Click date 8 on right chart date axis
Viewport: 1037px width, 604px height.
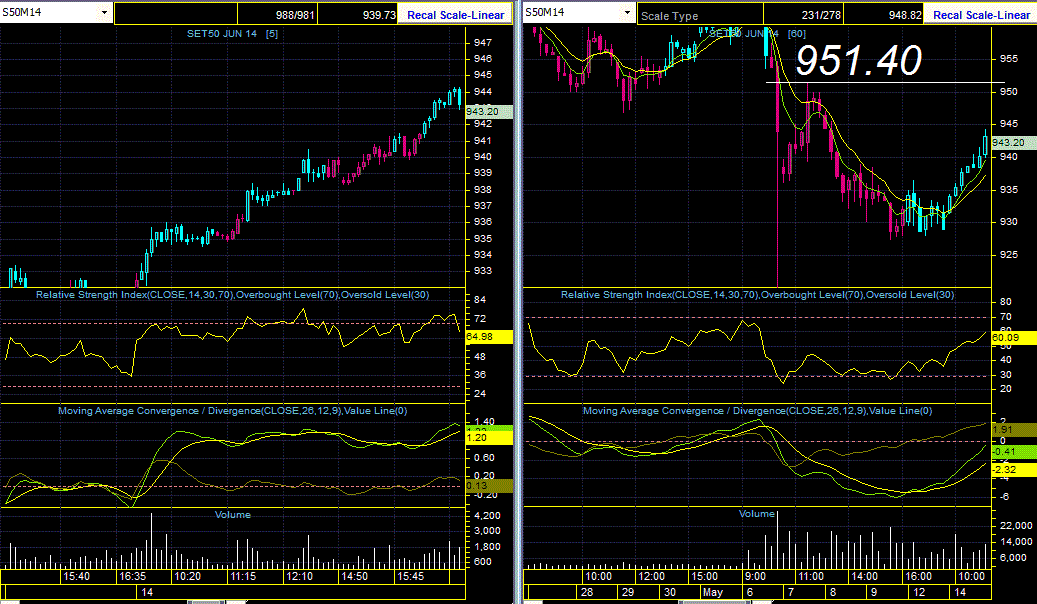click(x=833, y=592)
